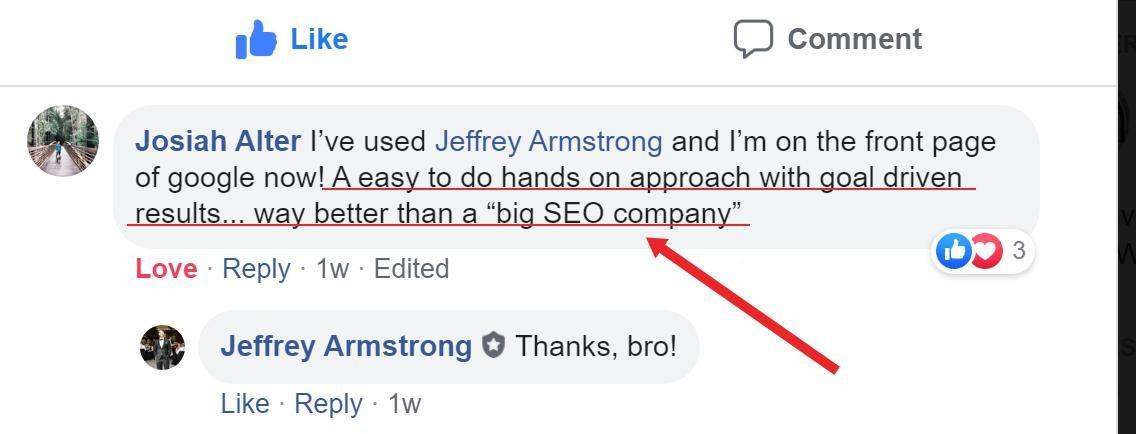The height and width of the screenshot is (434, 1136).
Task: Like Jeffrey Armstrong's "Thanks, bro!" reply
Action: [245, 404]
